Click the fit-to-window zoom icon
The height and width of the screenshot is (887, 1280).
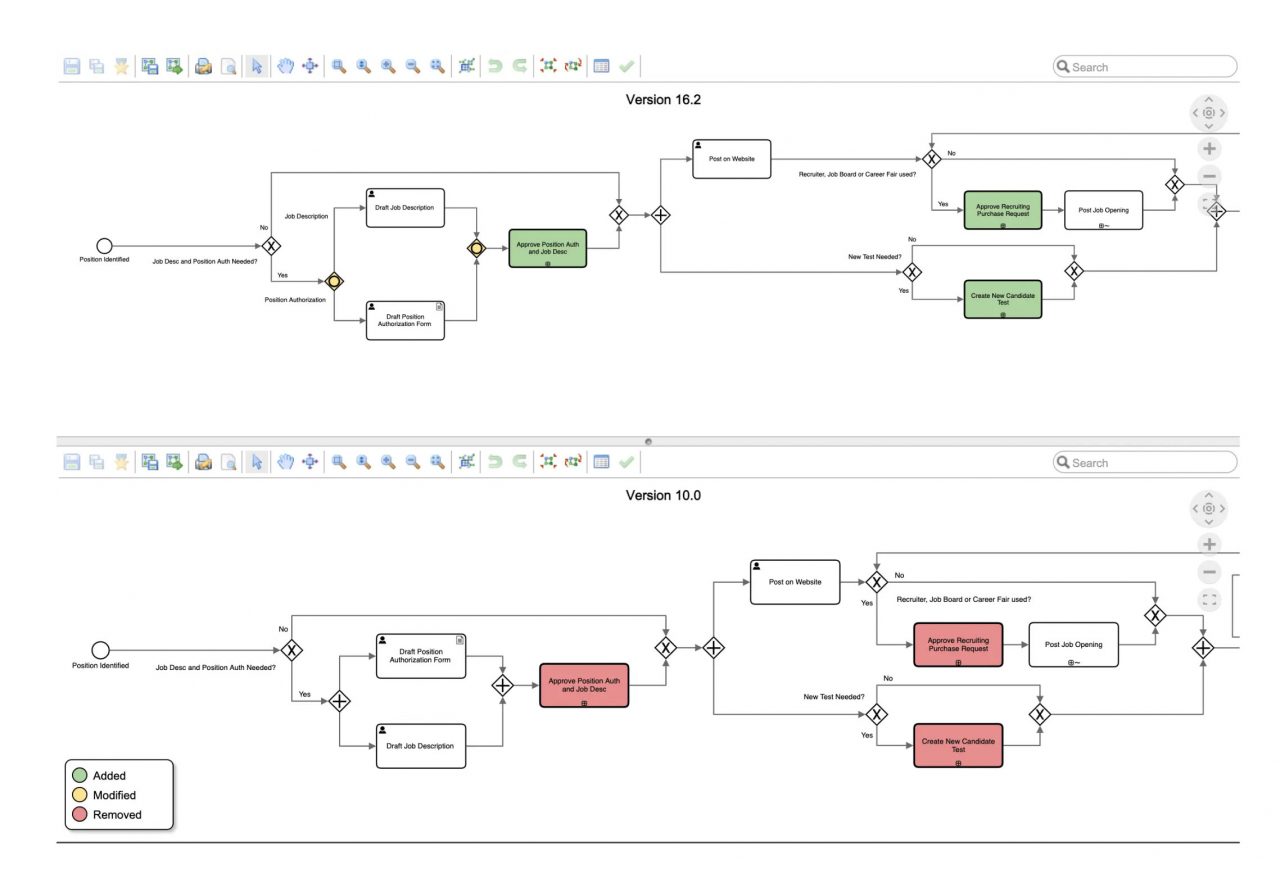pyautogui.click(x=438, y=66)
